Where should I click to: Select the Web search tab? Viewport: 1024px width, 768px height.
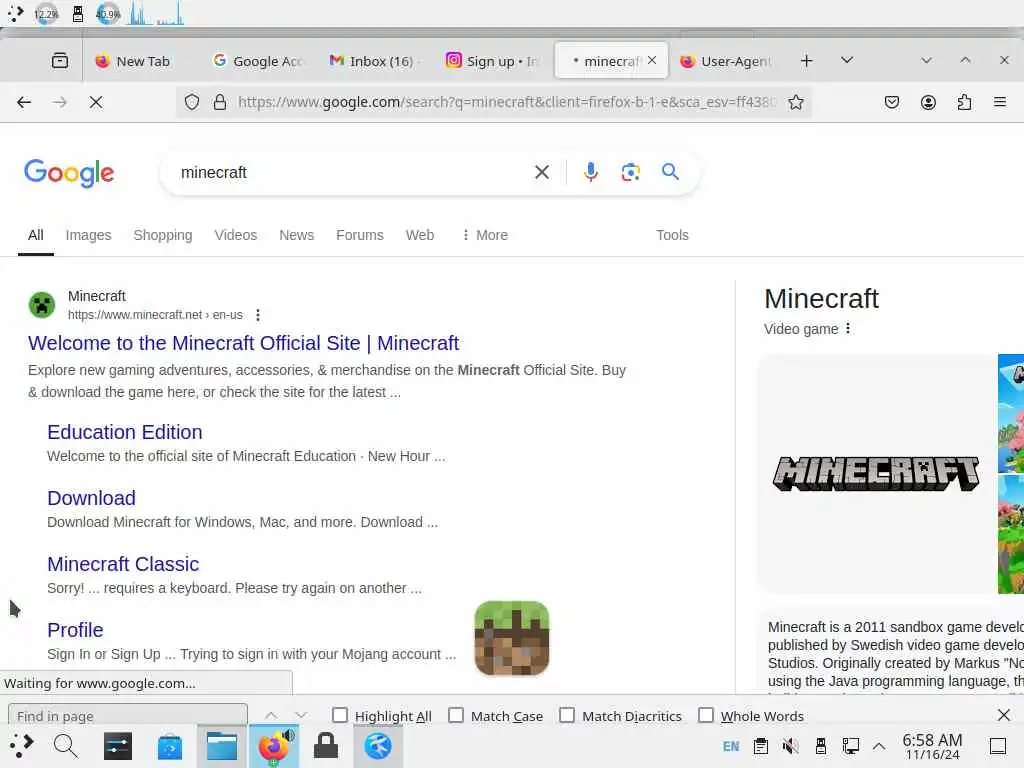click(x=420, y=235)
